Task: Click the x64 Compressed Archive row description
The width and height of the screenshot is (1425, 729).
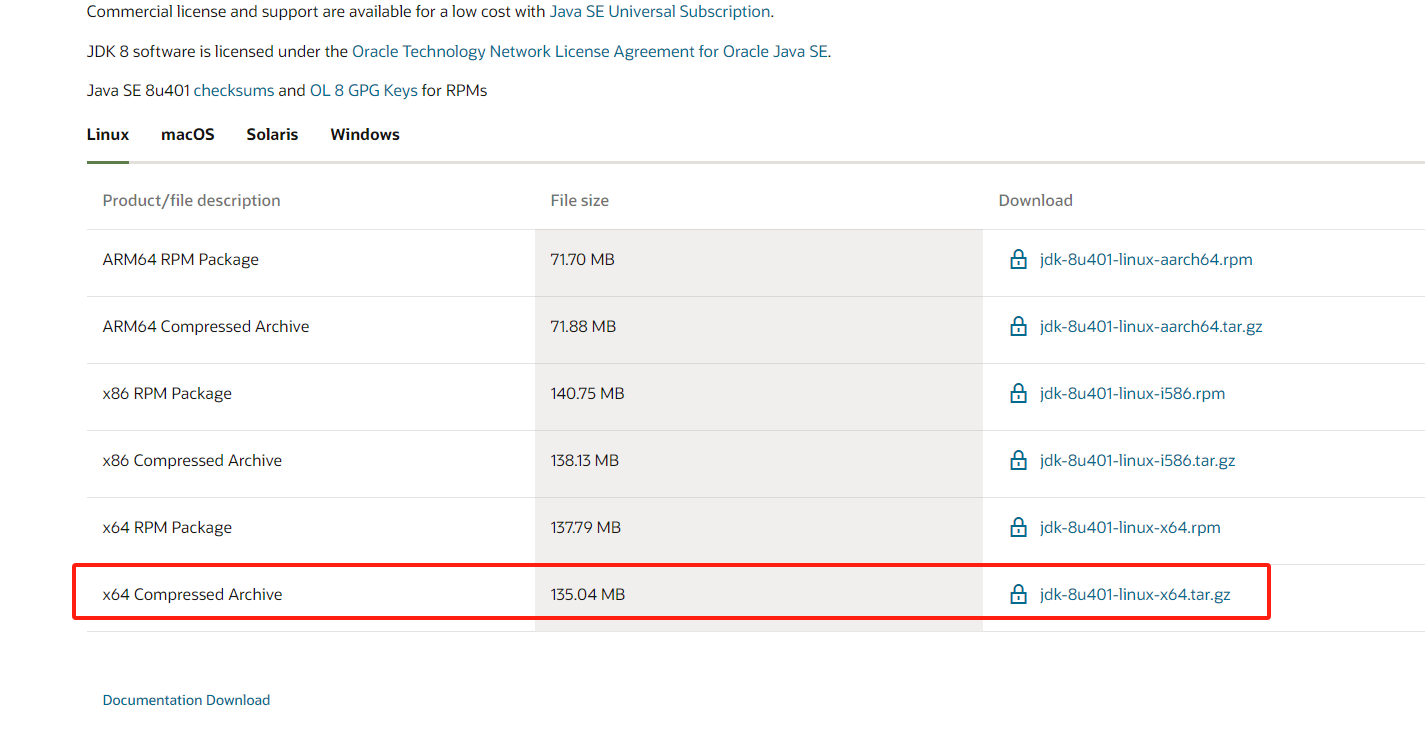Action: point(192,595)
